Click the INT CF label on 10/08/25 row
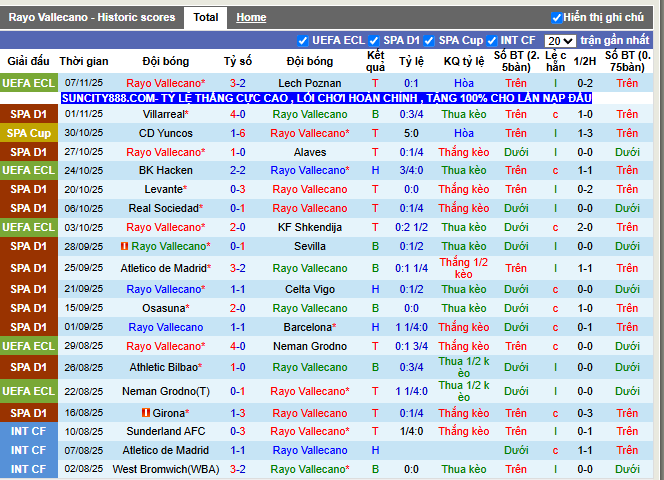 coord(28,431)
